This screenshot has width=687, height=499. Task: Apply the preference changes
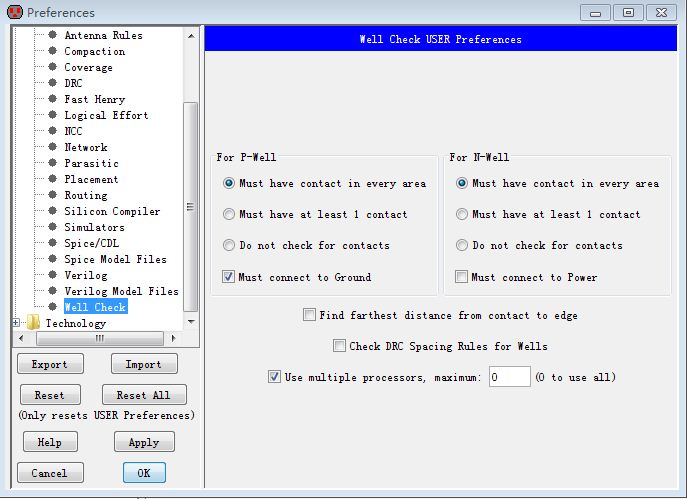(x=144, y=442)
